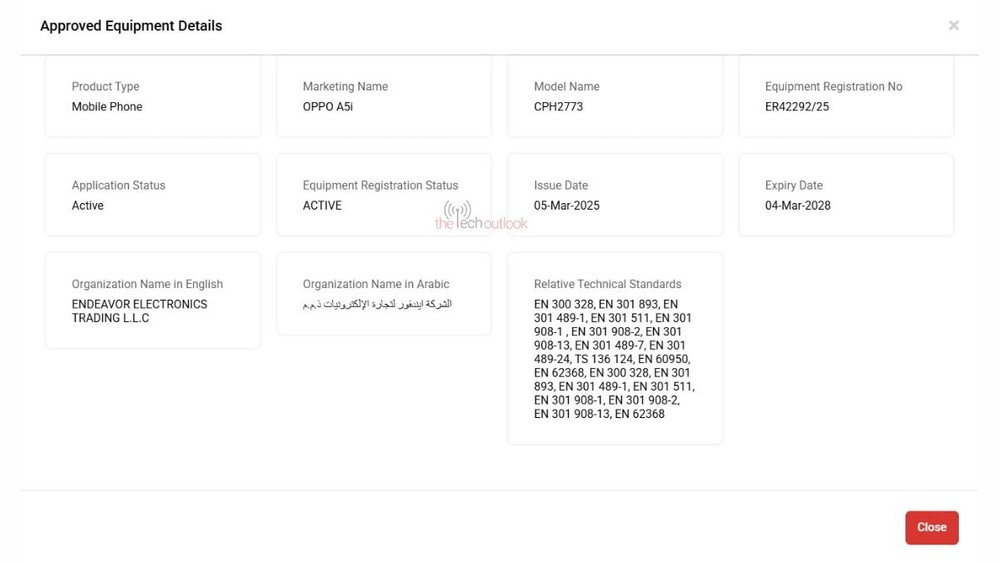Image resolution: width=1000 pixels, height=563 pixels.
Task: Select the model 'CPH2773' text
Action: tap(558, 106)
